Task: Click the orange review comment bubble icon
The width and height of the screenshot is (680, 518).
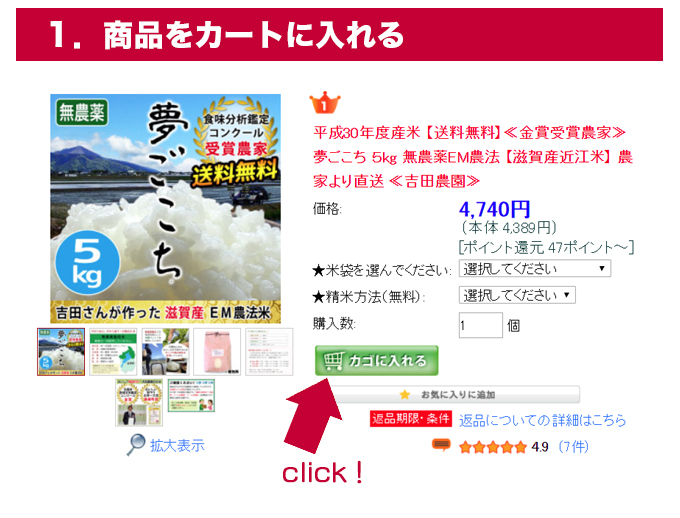Action: [441, 446]
